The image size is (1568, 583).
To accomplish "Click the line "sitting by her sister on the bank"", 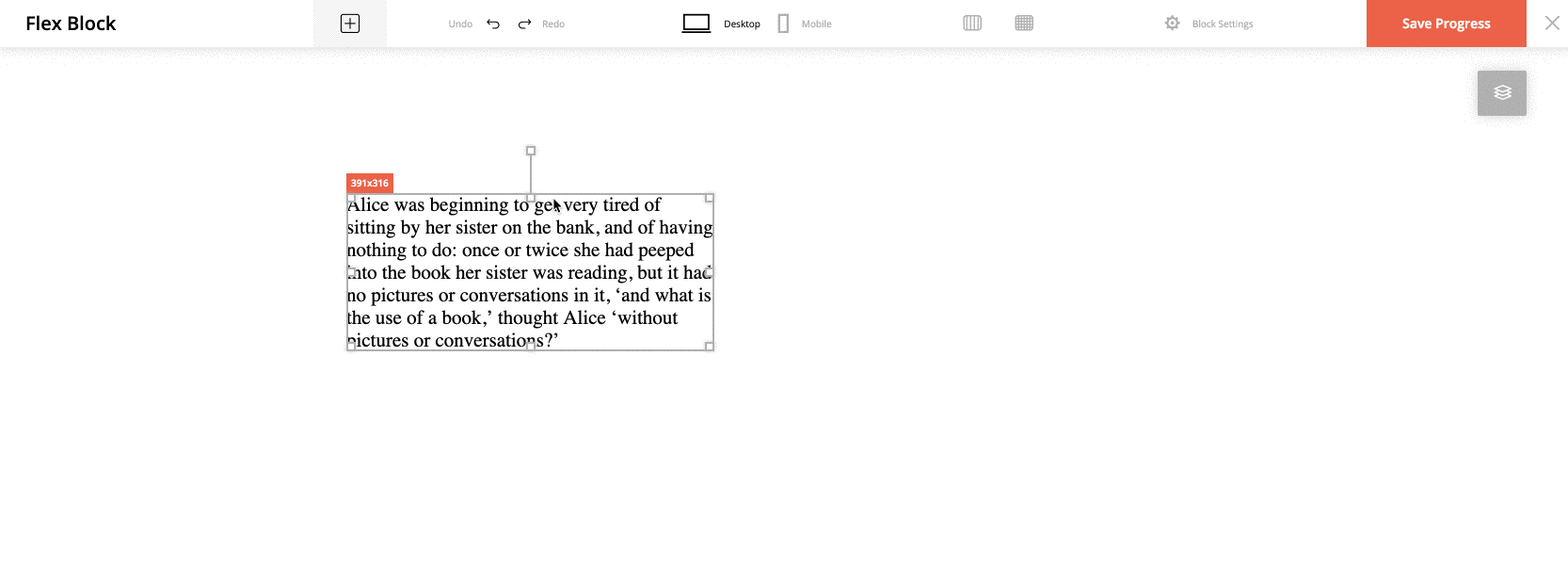I will (x=471, y=228).
